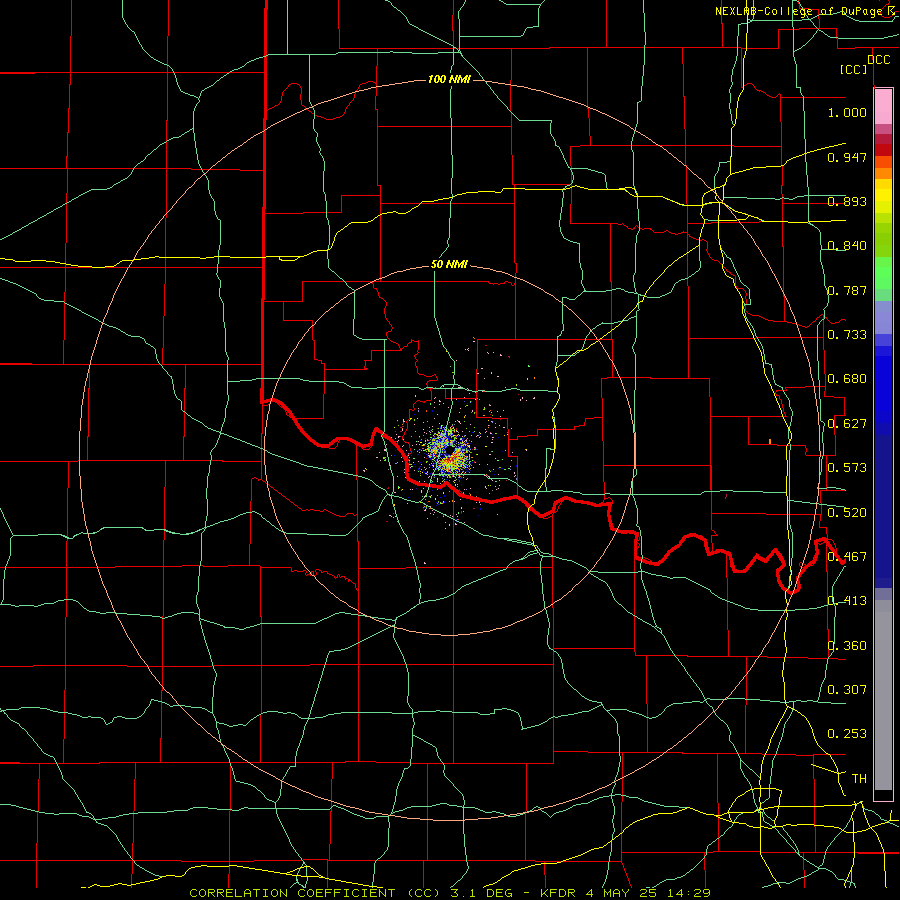Select the pink color band near 1.000

click(x=883, y=107)
